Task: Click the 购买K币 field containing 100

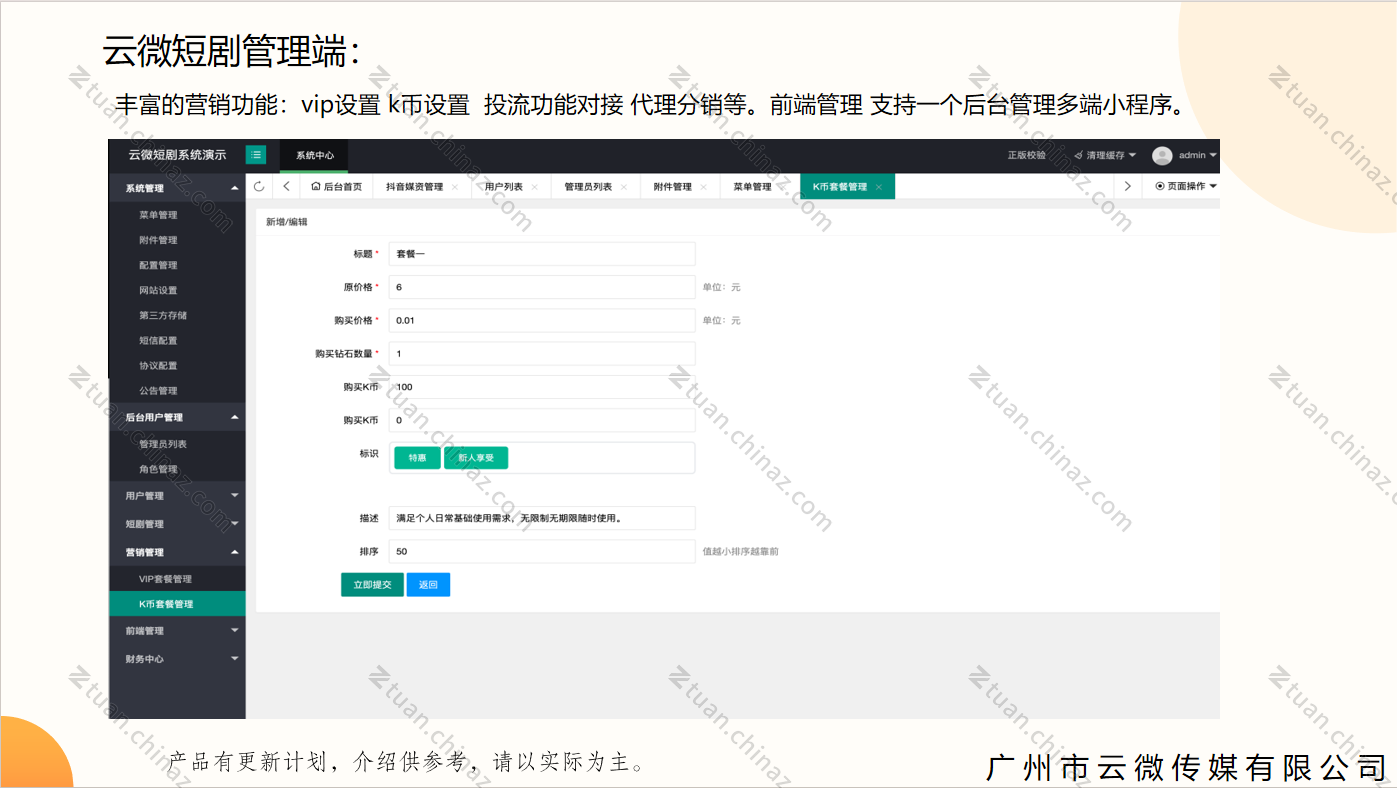Action: (541, 387)
